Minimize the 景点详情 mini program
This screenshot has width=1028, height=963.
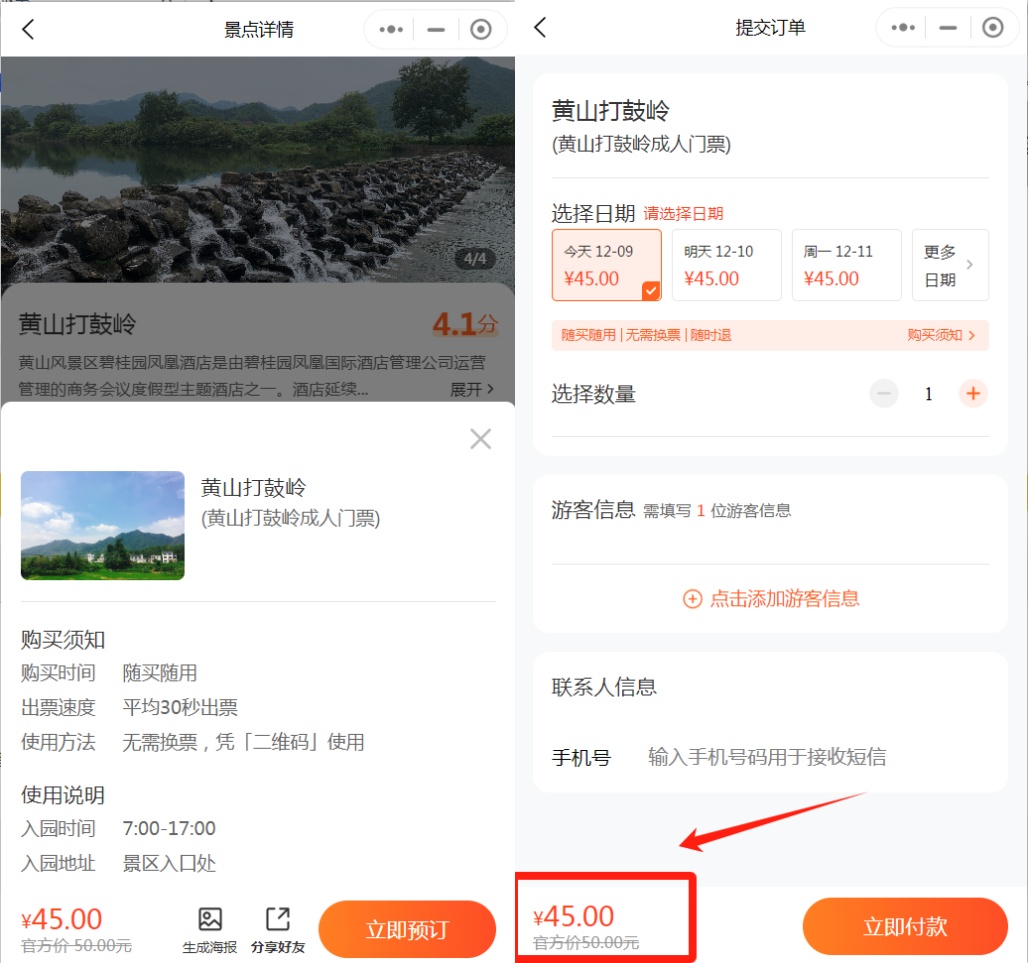(436, 29)
